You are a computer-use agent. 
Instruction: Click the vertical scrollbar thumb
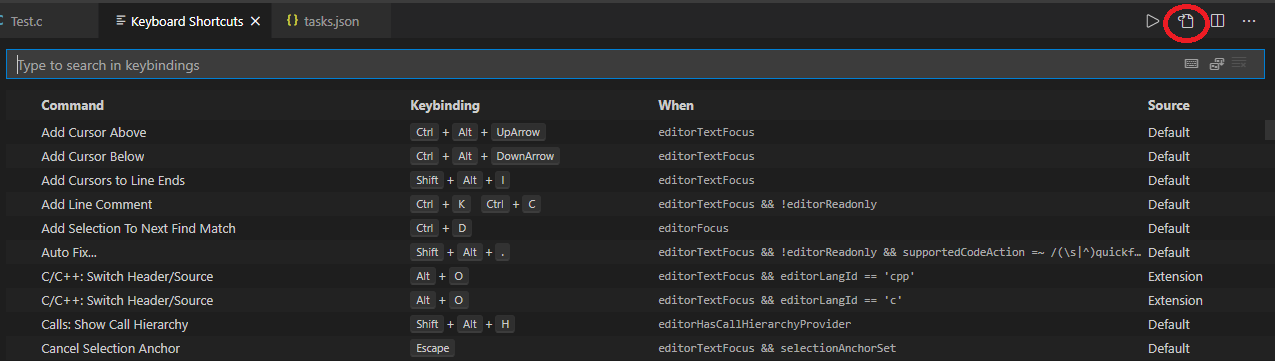[1268, 130]
